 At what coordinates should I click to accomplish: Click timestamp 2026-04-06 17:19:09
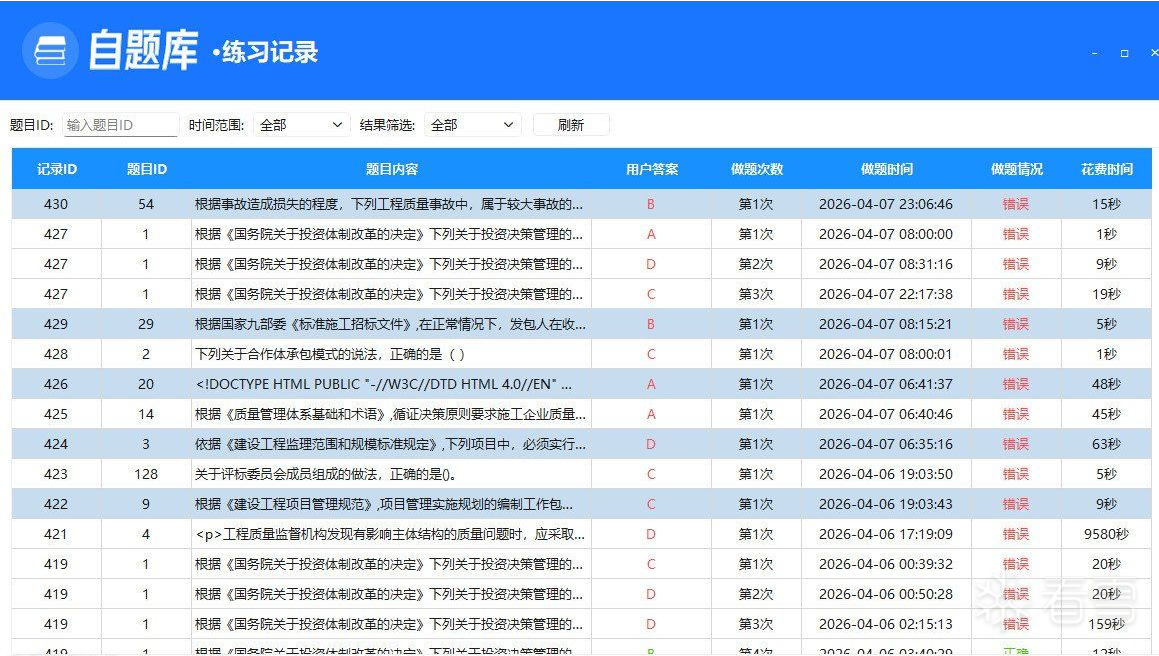(x=886, y=534)
